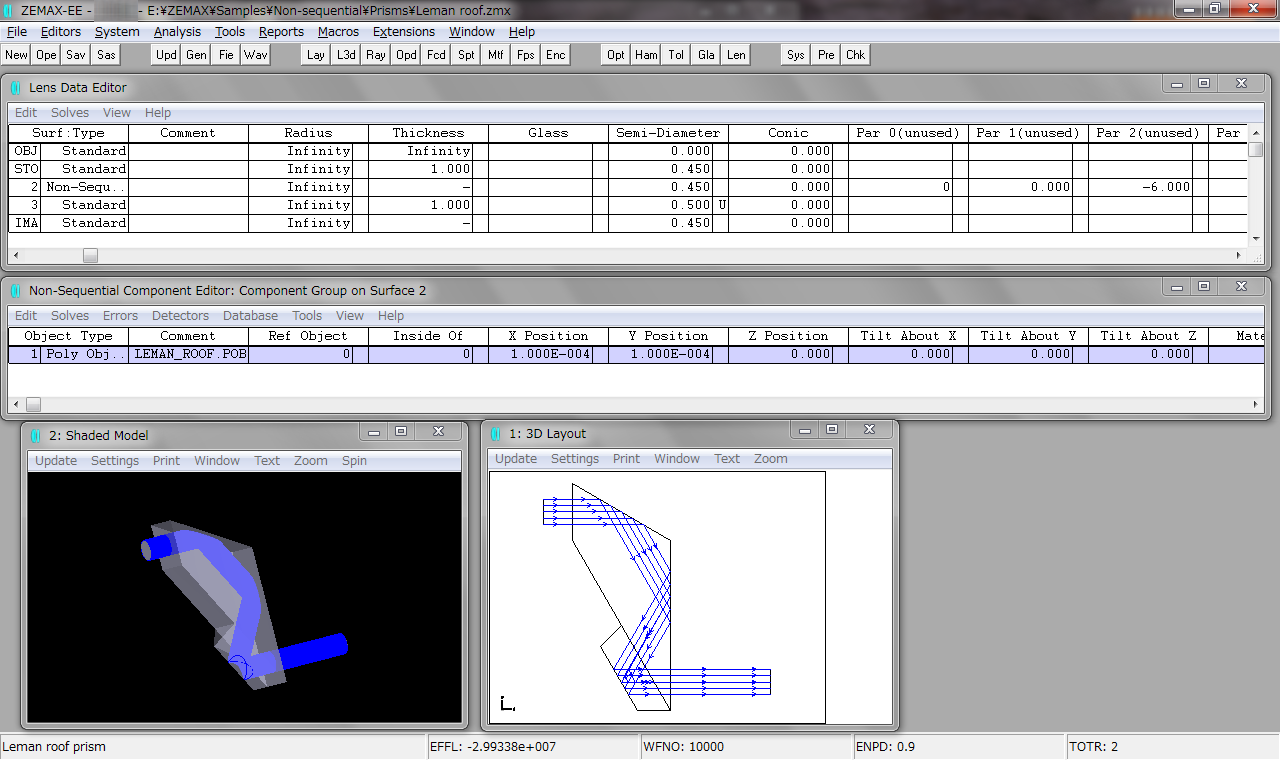Select the Non-Sequ.. surface type cell
Screen dimensions: 1280x760
[85, 187]
